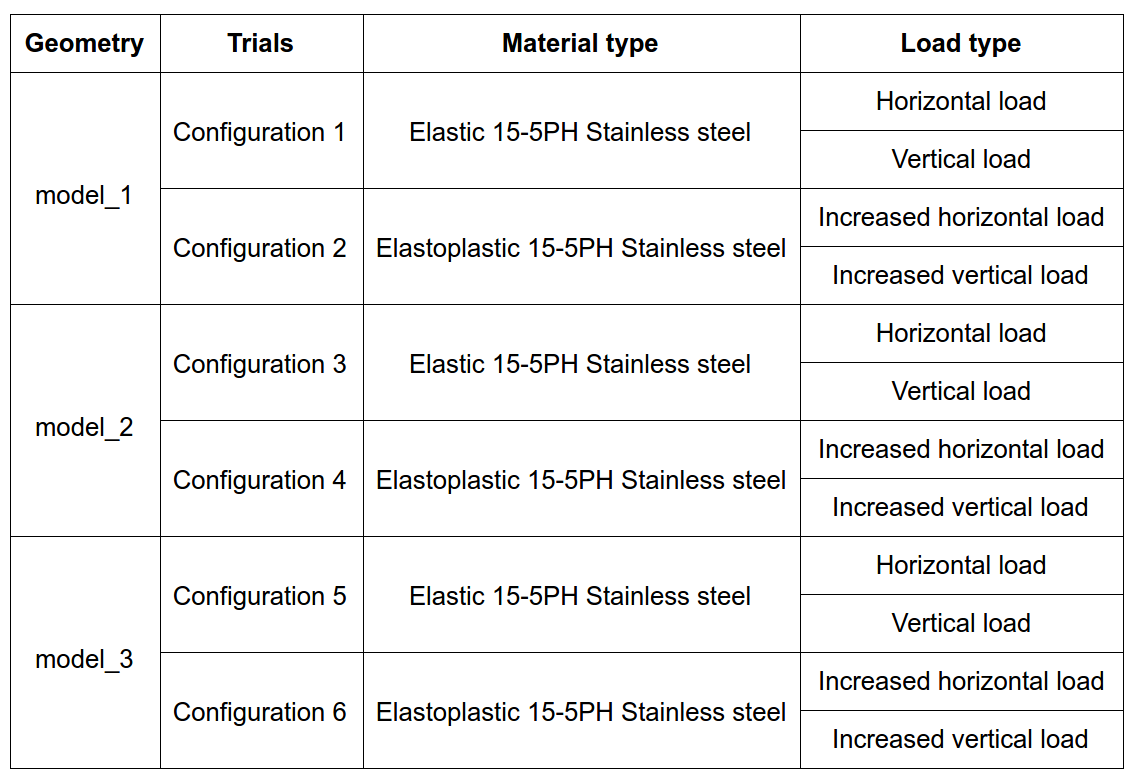Viewport: 1133px width, 782px height.
Task: Select the Material type header cell
Action: (580, 44)
